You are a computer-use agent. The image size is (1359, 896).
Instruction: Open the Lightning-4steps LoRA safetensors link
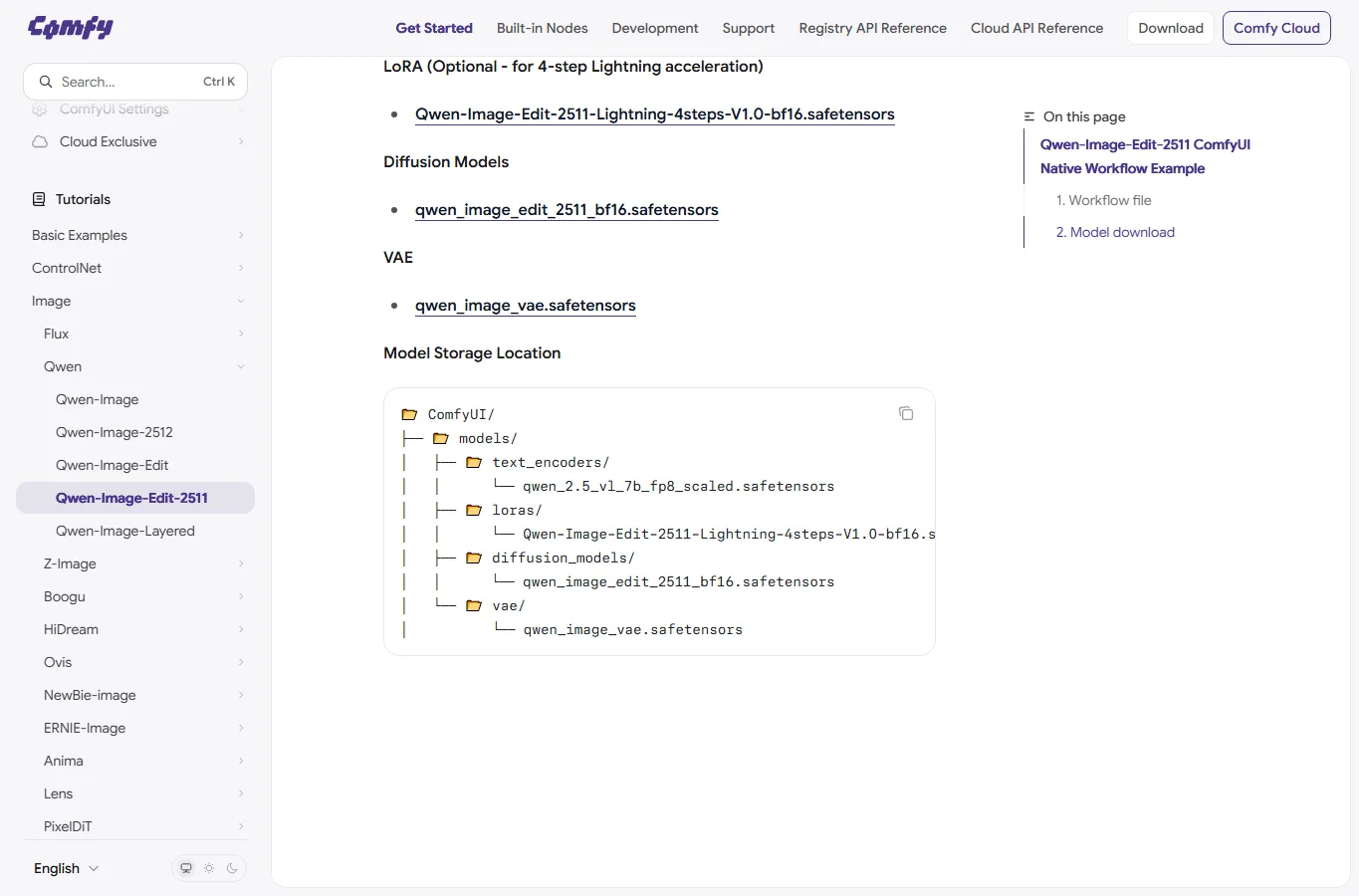[655, 113]
